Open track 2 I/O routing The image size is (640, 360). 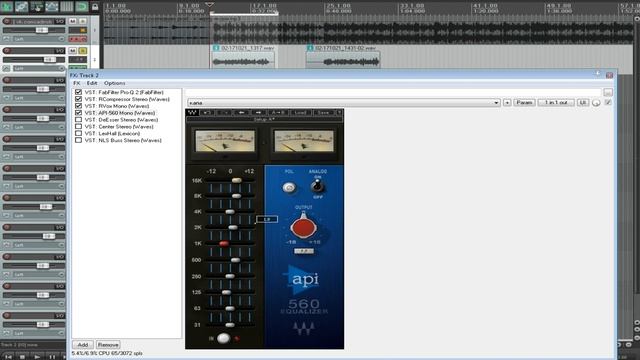60,51
